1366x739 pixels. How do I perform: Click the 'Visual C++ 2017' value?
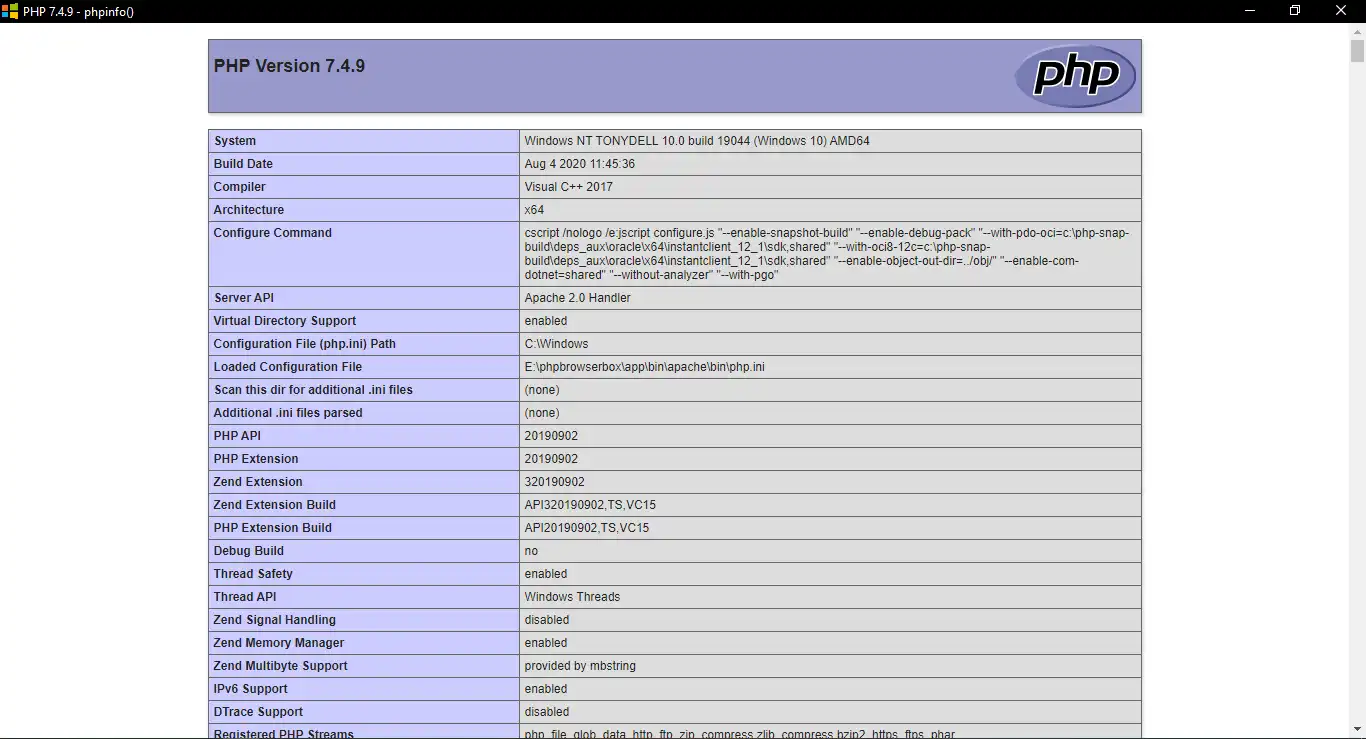pyautogui.click(x=569, y=187)
